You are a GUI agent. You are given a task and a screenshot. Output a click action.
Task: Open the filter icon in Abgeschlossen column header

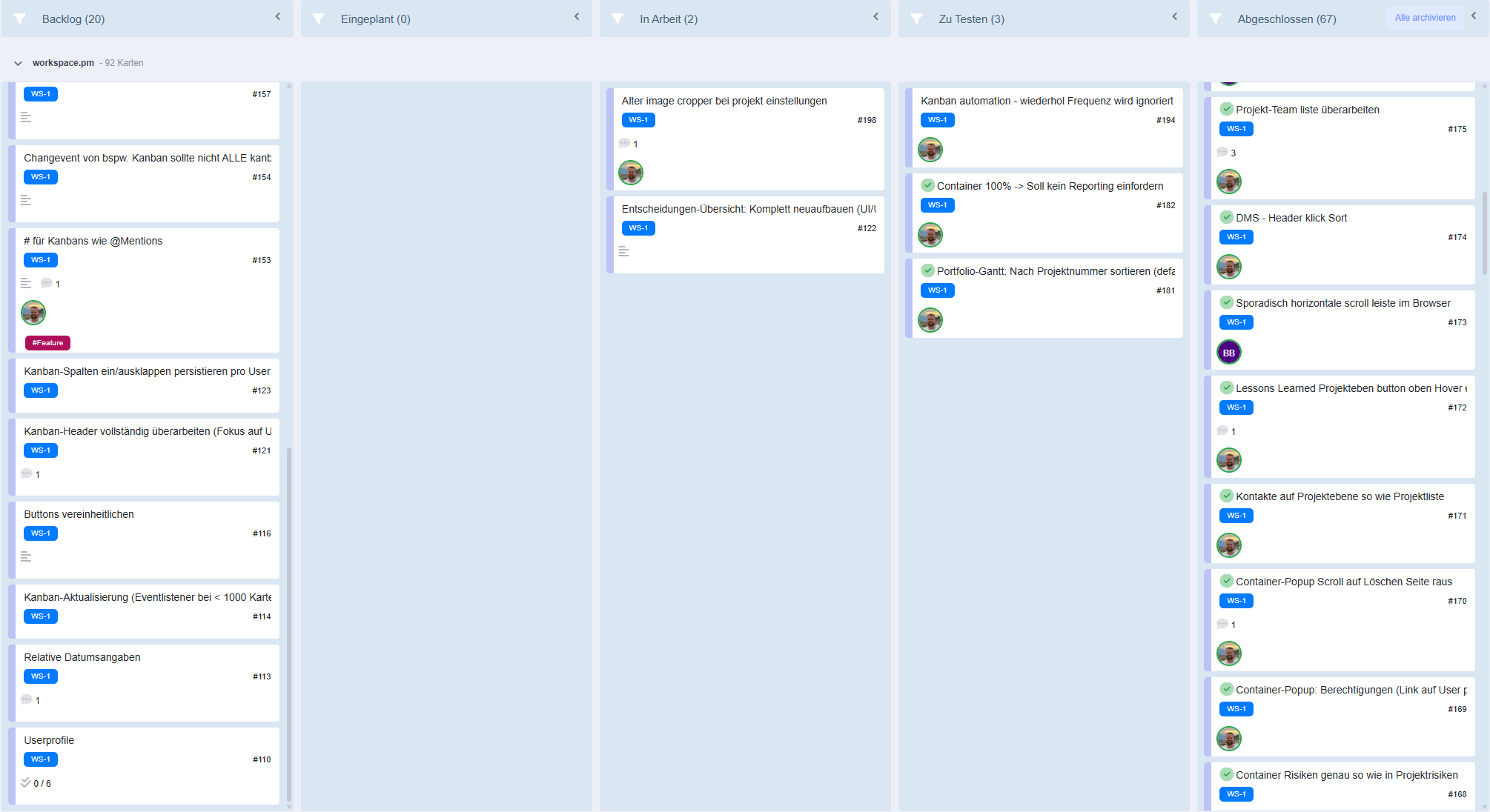point(1216,19)
